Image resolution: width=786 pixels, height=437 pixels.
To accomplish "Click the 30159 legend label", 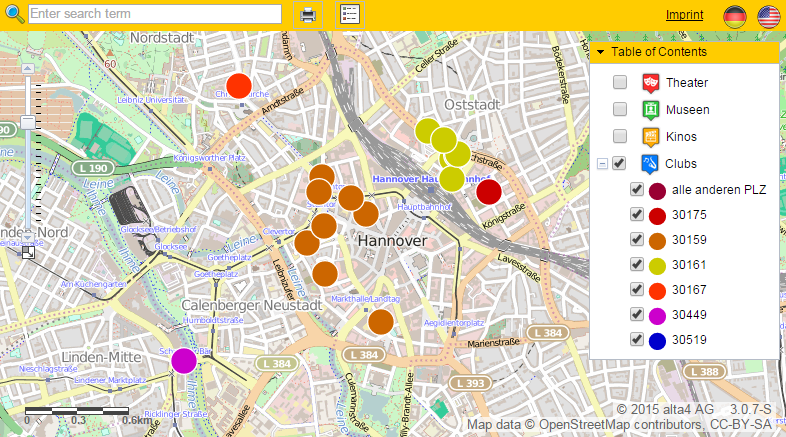I will pos(689,240).
